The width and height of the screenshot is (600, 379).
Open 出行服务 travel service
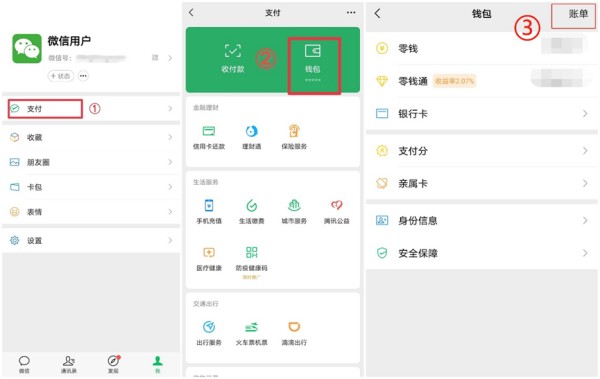coord(209,333)
